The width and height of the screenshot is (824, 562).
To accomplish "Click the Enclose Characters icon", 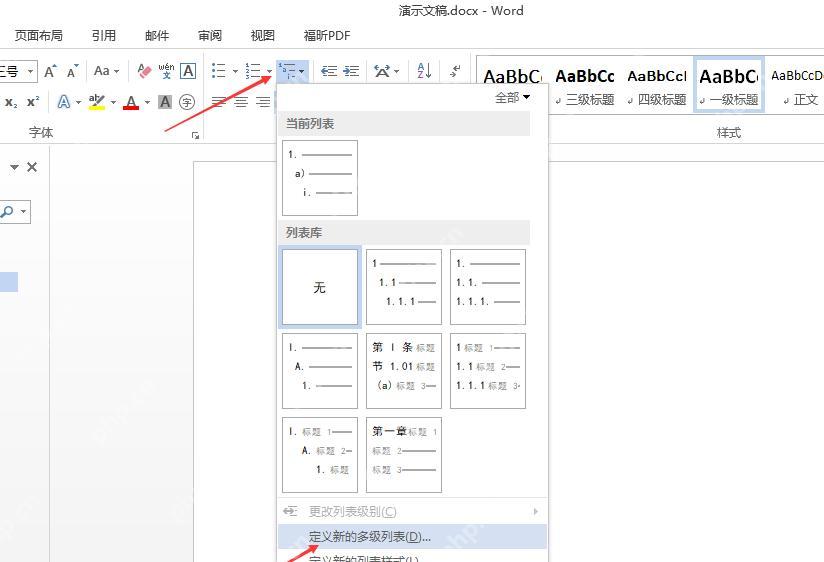I will point(187,101).
